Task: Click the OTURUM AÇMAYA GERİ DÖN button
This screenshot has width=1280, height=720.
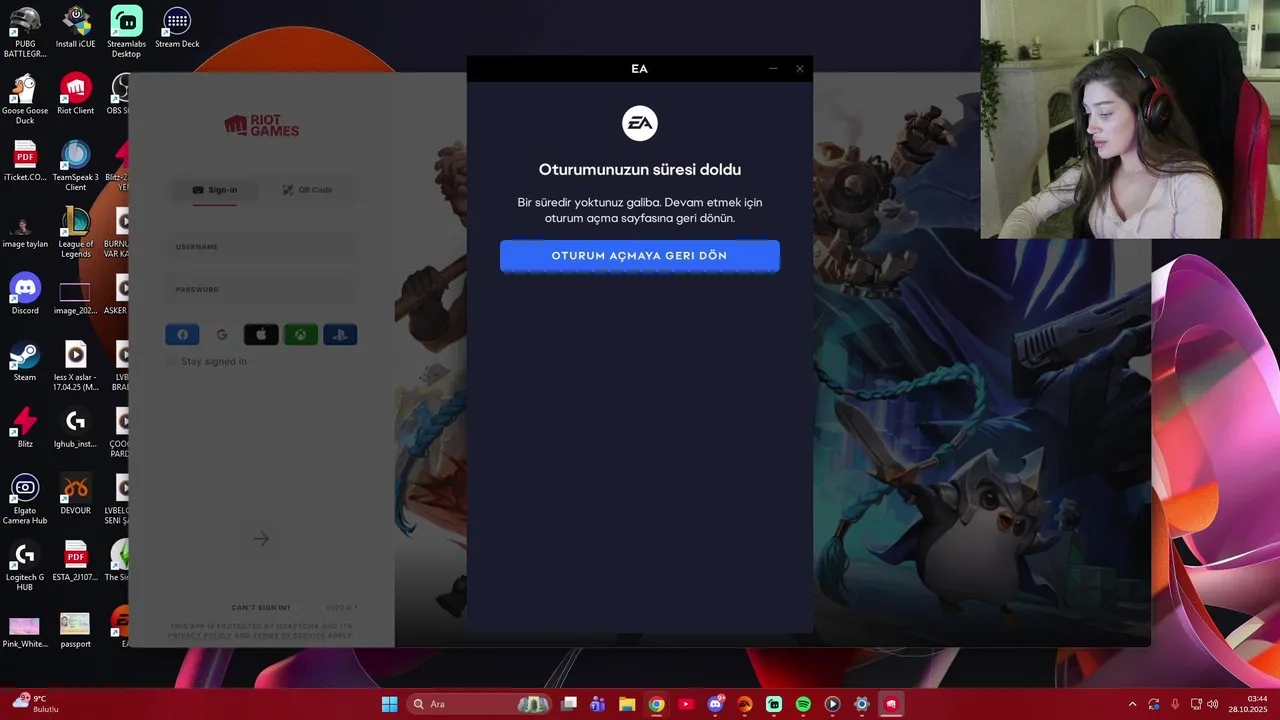Action: (x=640, y=256)
